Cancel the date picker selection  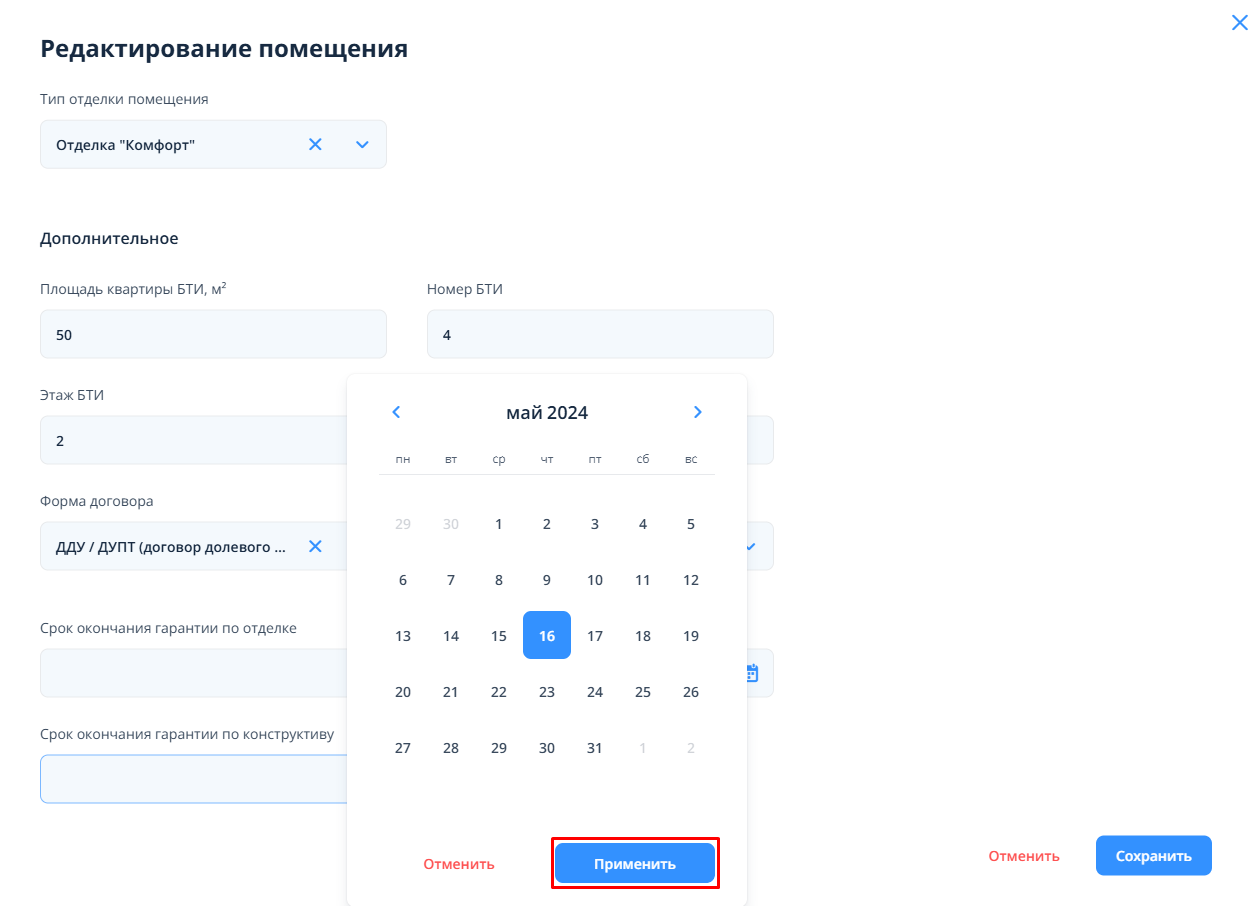[458, 864]
